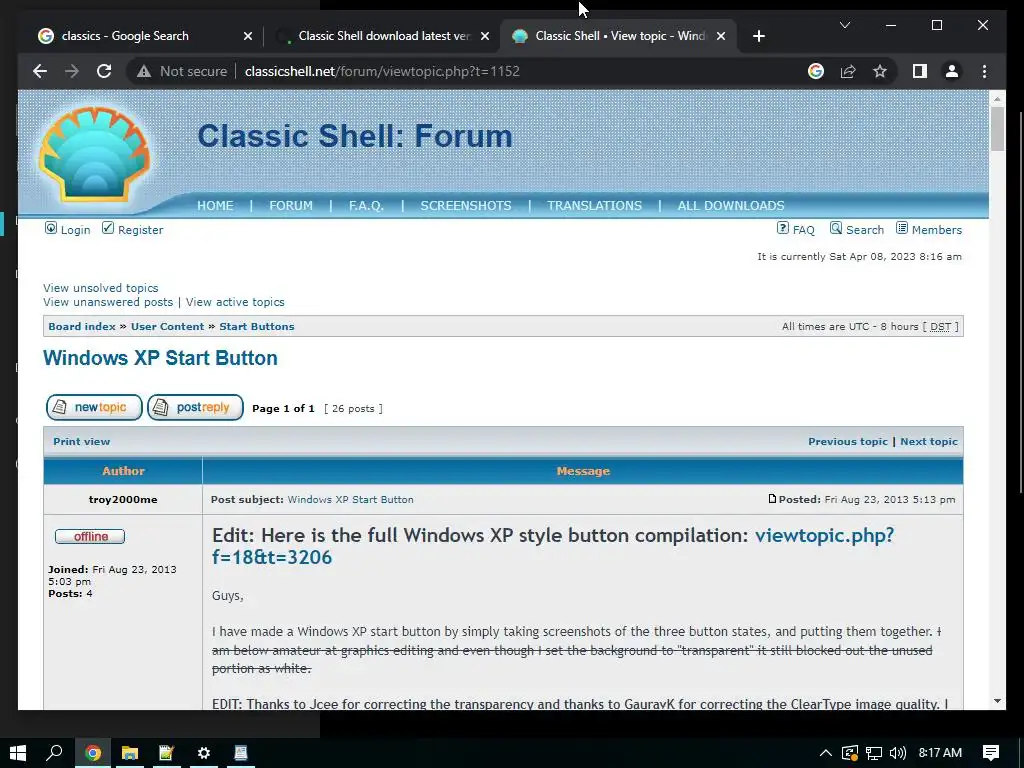This screenshot has height=768, width=1024.
Task: Click the Chrome taskbar icon
Action: pos(93,753)
